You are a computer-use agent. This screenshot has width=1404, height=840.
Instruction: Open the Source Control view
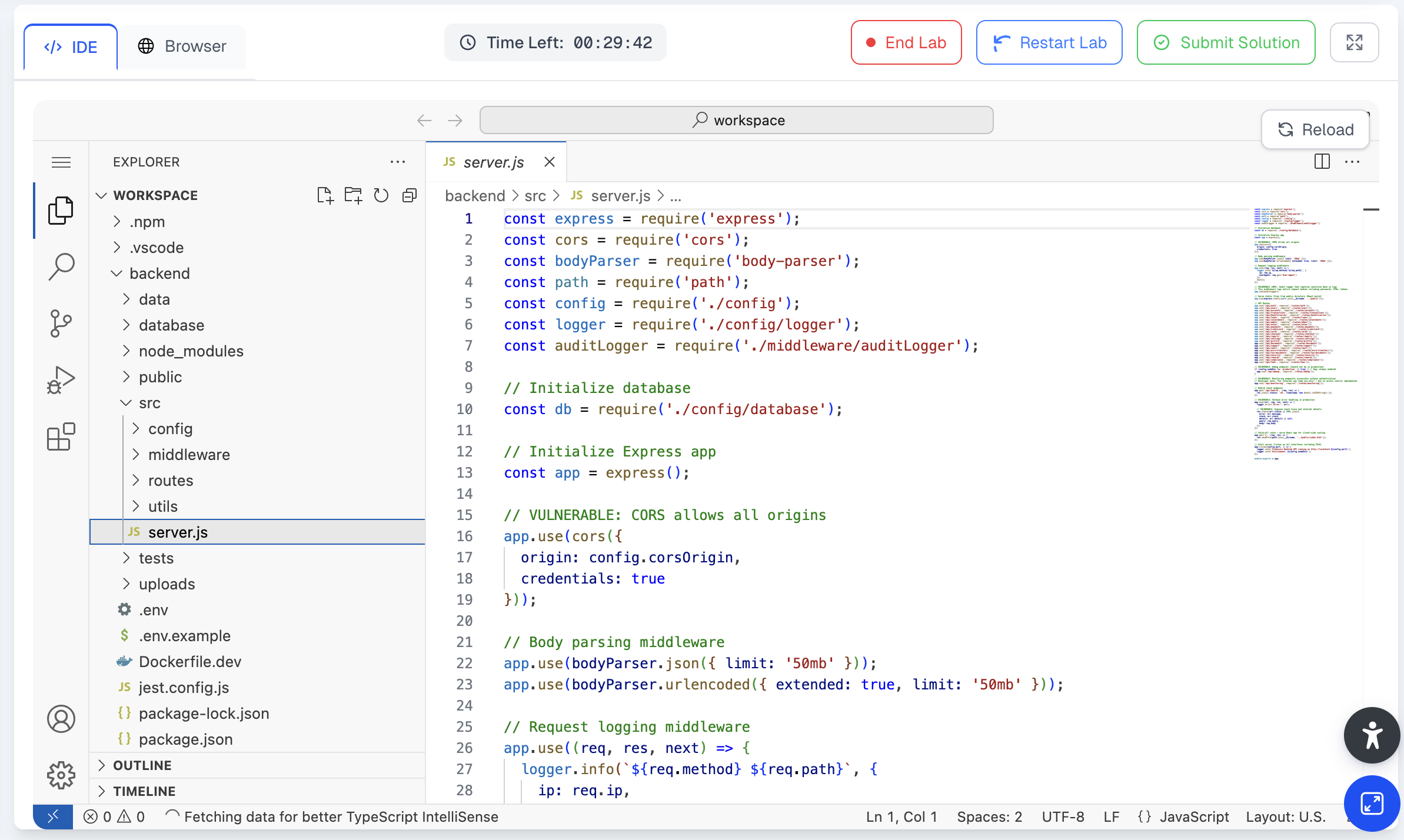pos(61,324)
